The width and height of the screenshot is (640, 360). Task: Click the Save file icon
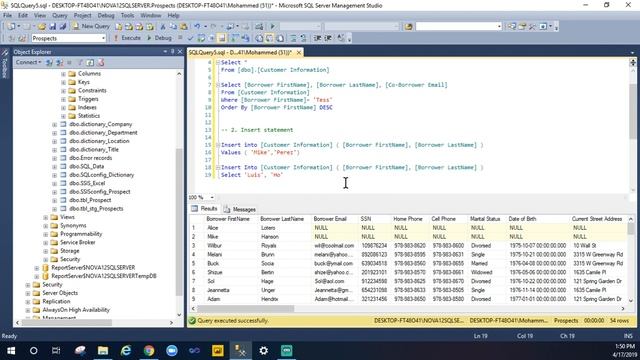(53, 27)
